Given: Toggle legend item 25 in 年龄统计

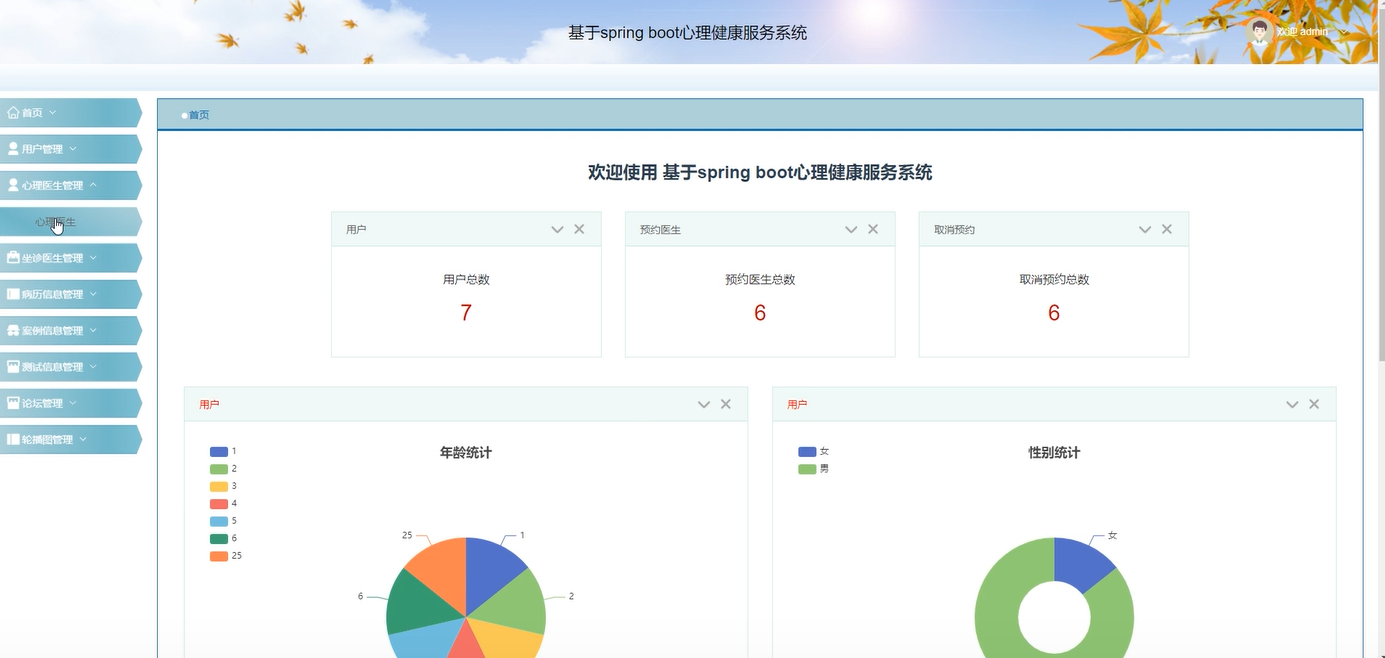Looking at the screenshot, I should [226, 556].
